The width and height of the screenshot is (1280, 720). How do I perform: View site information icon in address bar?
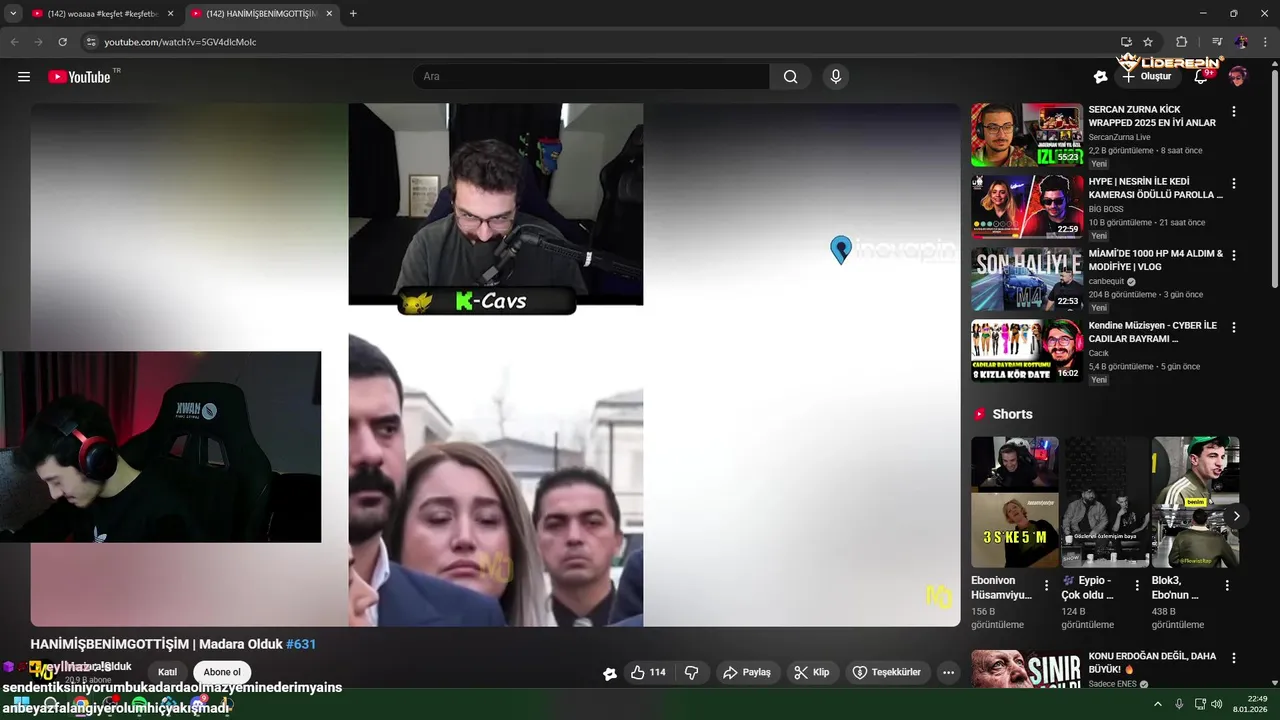(91, 42)
